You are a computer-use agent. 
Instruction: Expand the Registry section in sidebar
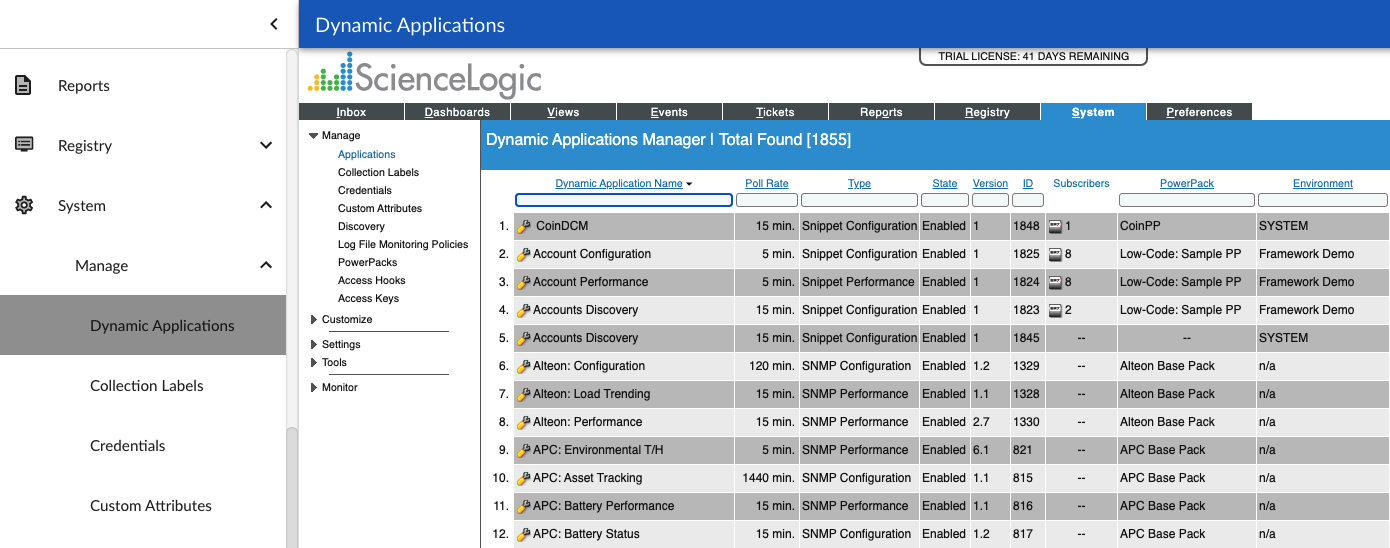coord(266,146)
